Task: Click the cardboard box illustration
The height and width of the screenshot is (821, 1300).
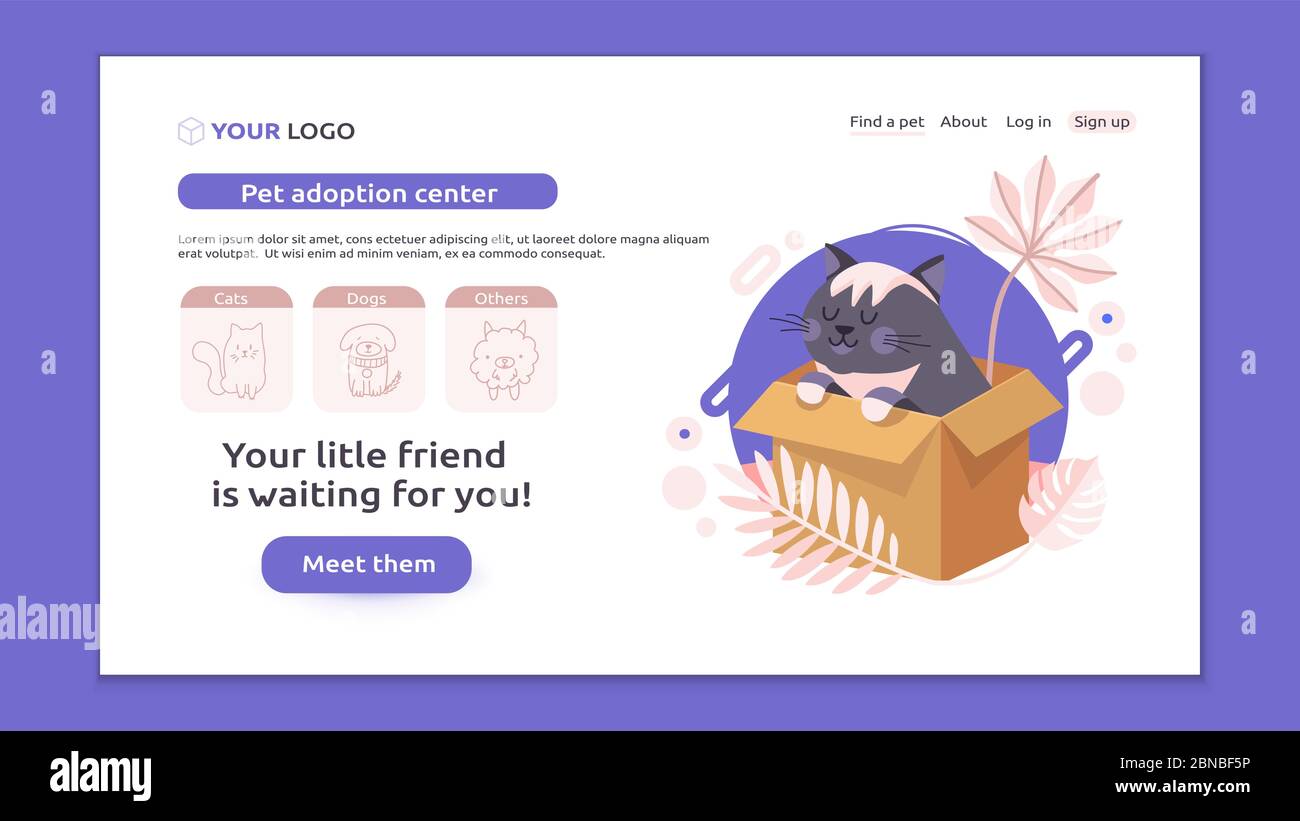Action: pos(897,470)
